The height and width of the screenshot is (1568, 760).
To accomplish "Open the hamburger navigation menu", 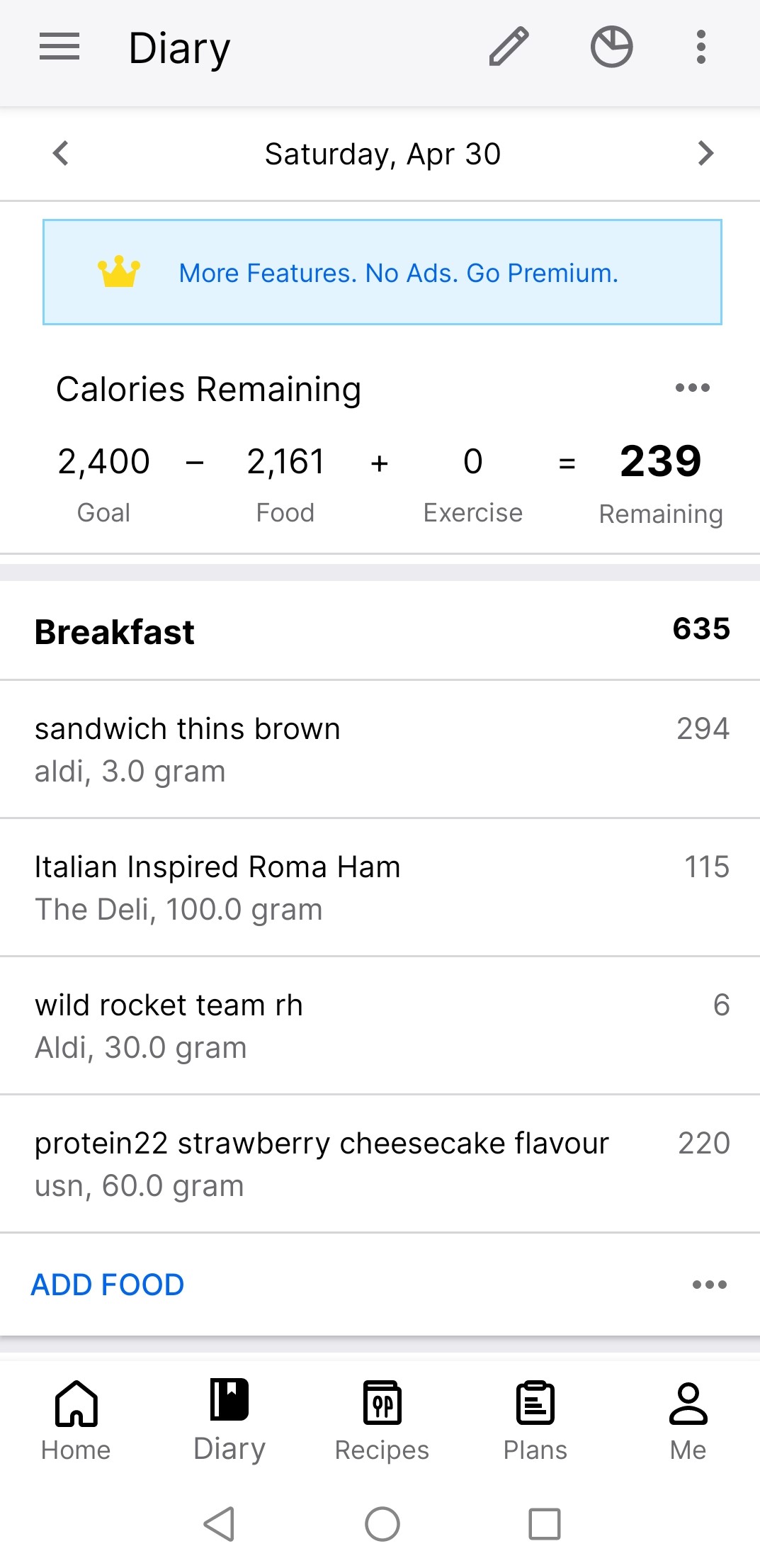I will [59, 47].
